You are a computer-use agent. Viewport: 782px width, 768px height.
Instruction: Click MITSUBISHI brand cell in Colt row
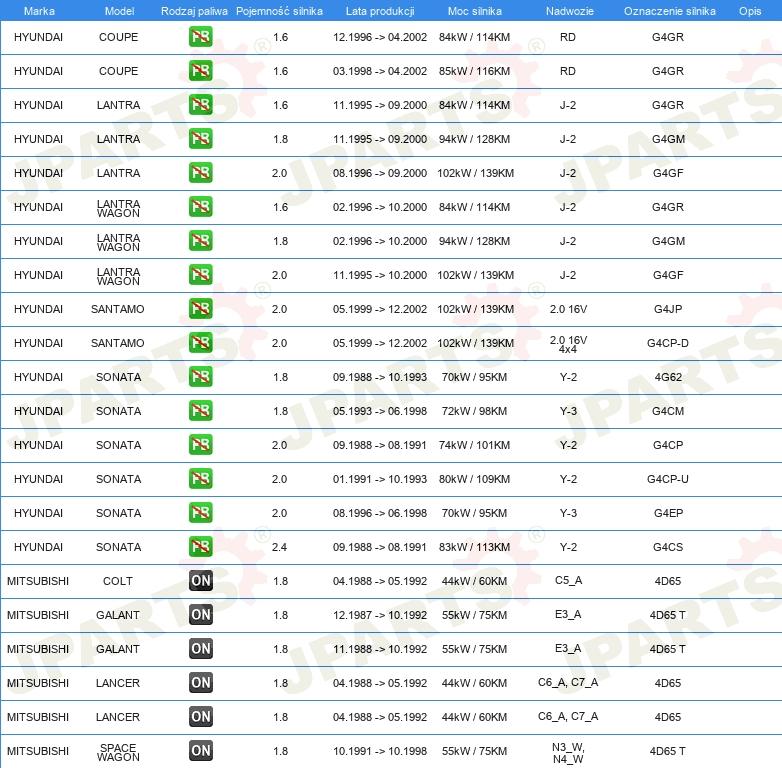point(38,581)
